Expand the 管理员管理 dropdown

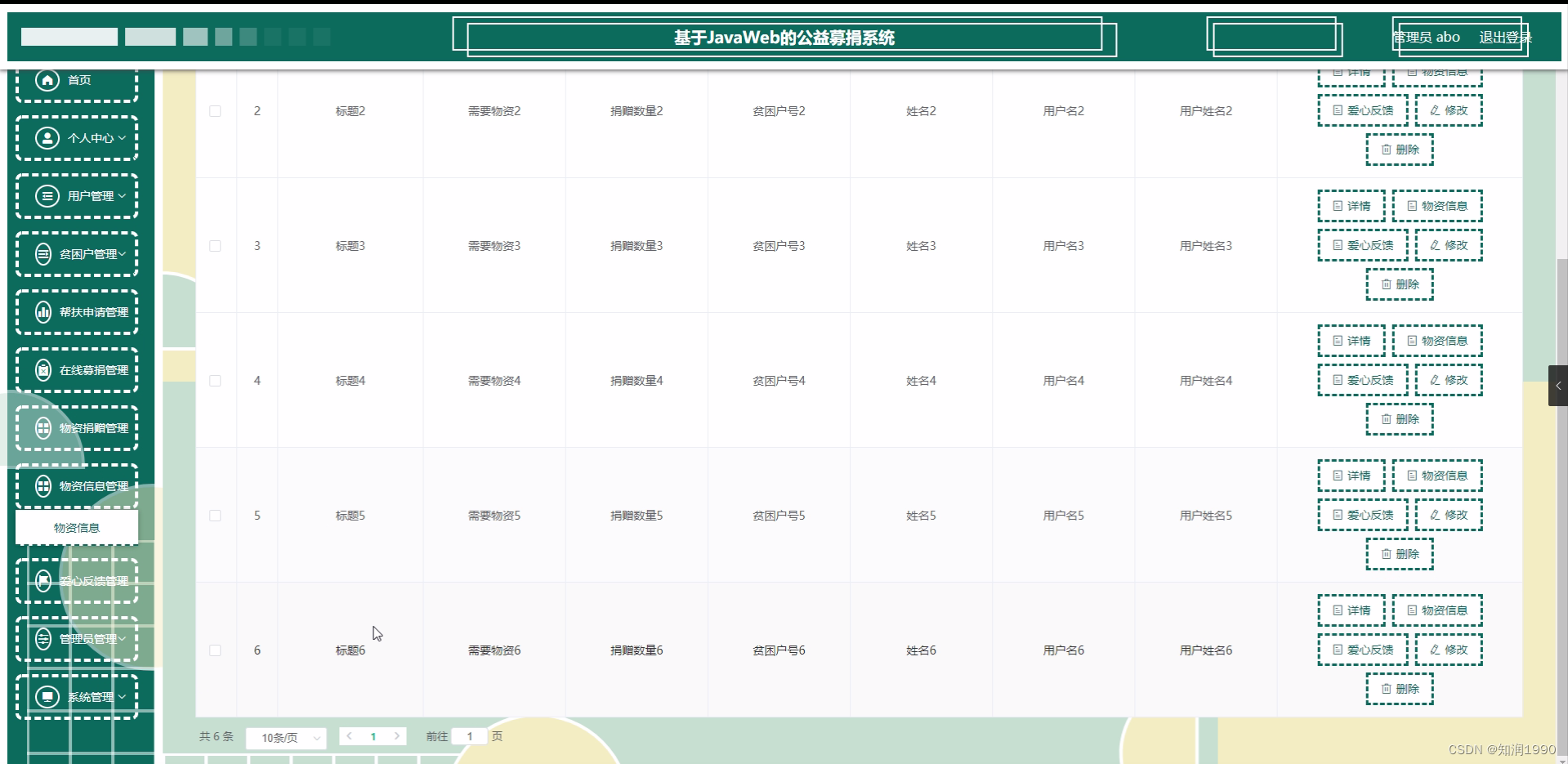[x=121, y=639]
